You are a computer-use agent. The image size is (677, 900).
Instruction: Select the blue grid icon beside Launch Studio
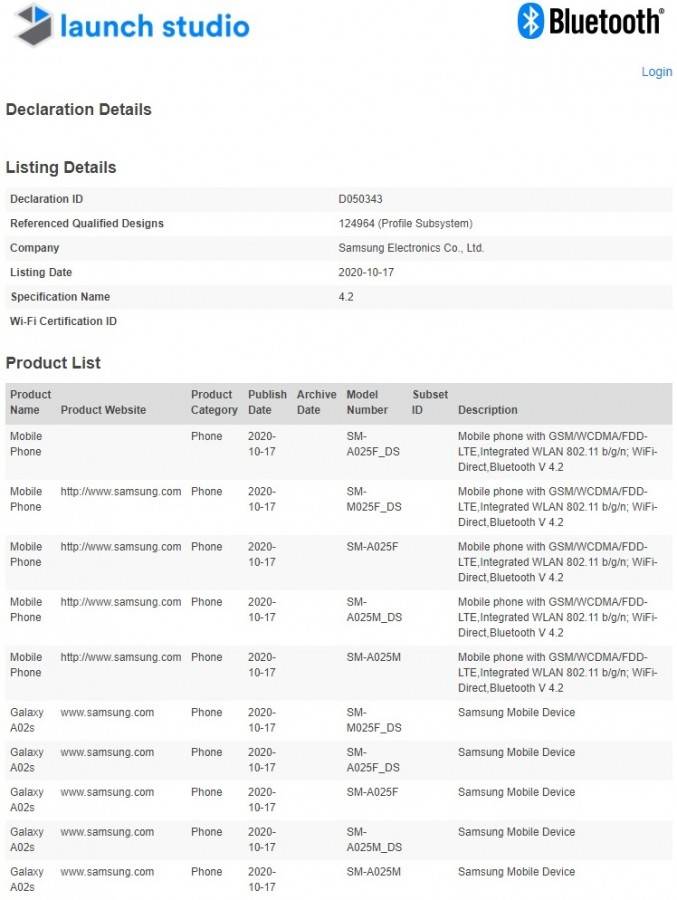(x=33, y=25)
